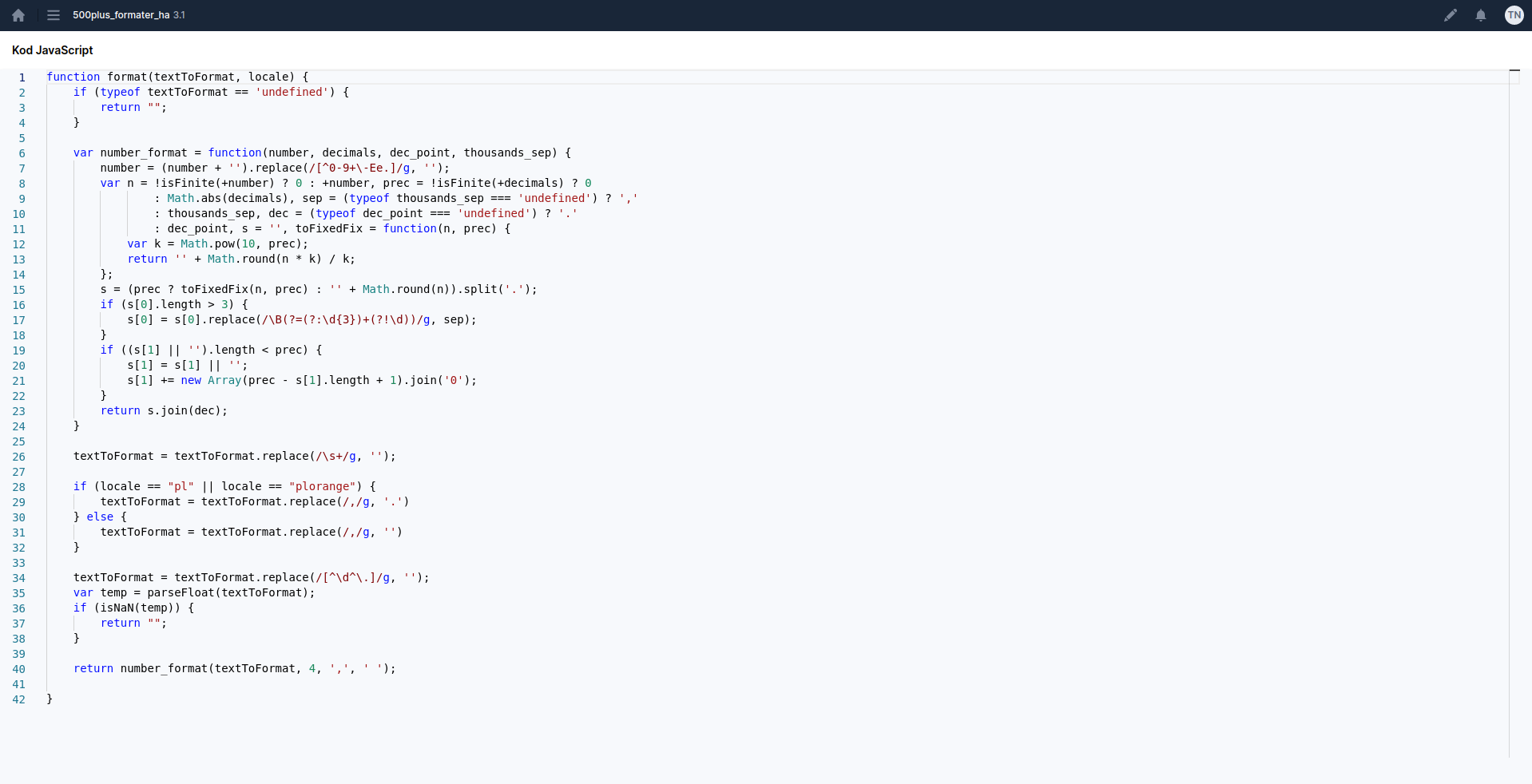1532x784 pixels.
Task: Click line number 28 in the gutter
Action: (x=19, y=487)
